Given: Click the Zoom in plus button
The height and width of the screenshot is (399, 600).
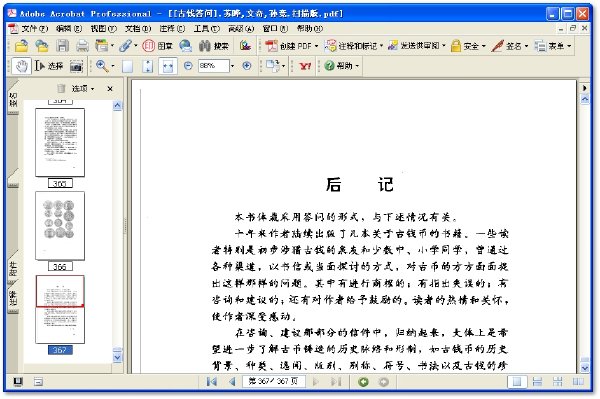Looking at the screenshot, I should (247, 66).
